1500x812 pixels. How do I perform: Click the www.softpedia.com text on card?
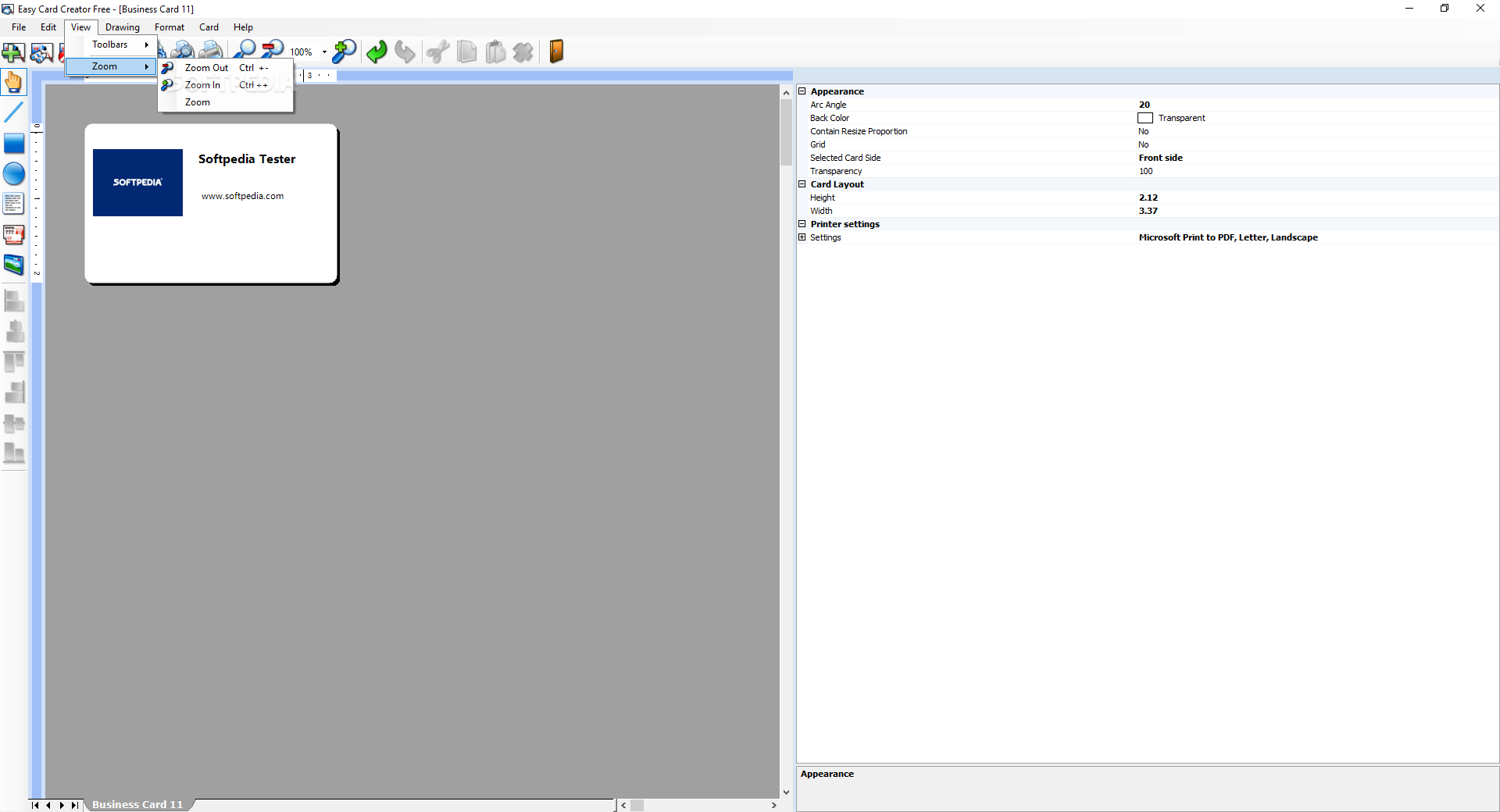242,196
